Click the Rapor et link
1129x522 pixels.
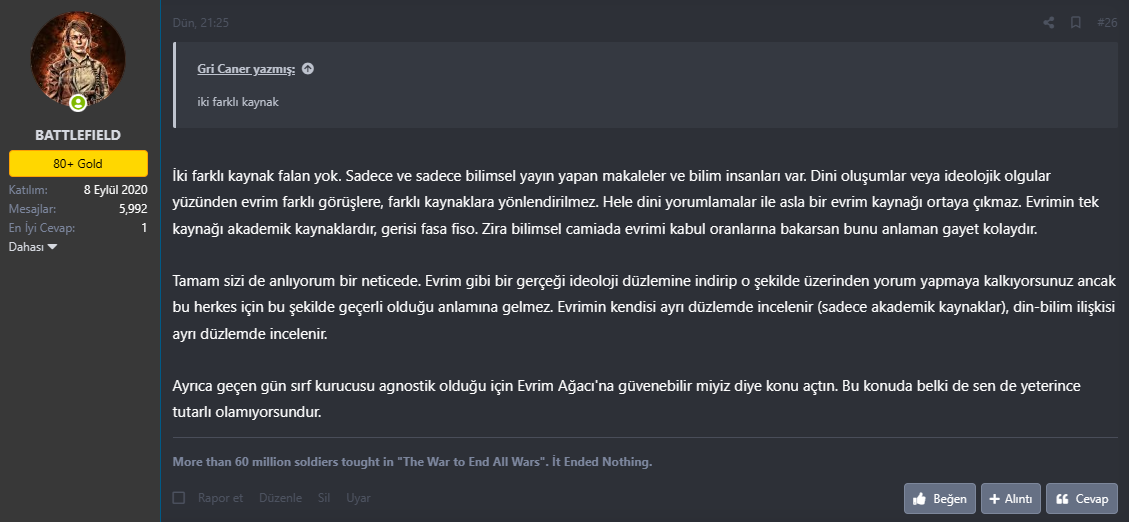[x=220, y=498]
